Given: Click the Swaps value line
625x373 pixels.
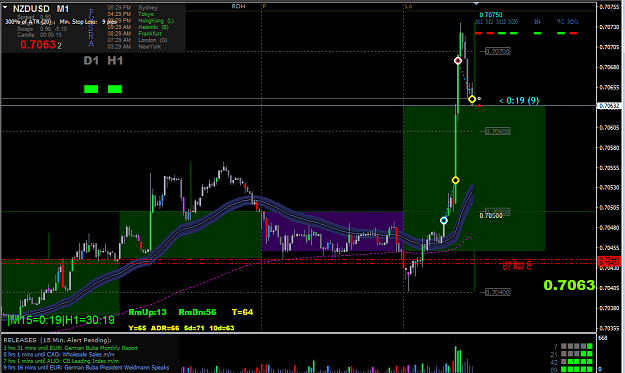Looking at the screenshot, I should coord(42,29).
